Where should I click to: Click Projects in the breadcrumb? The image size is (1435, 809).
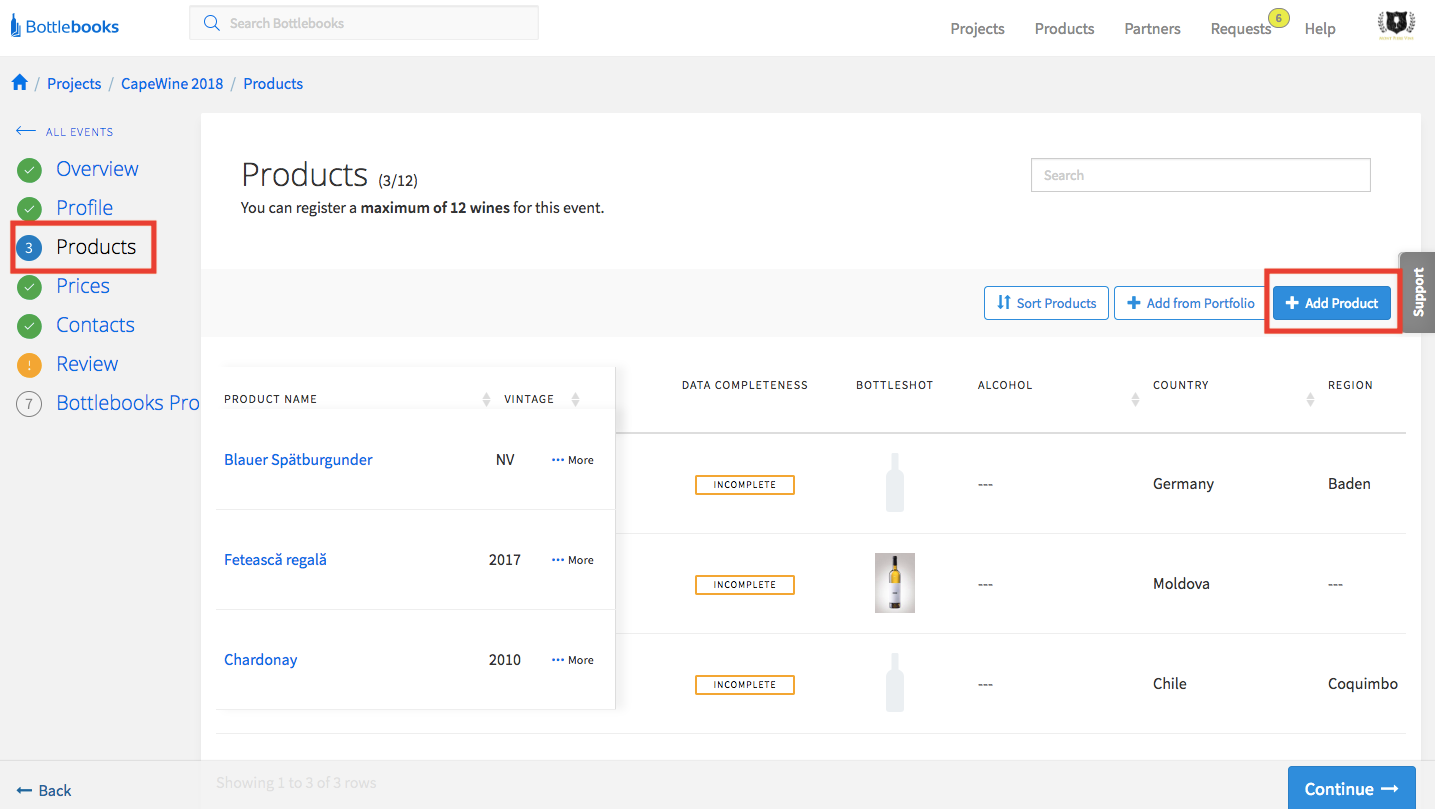[x=74, y=84]
